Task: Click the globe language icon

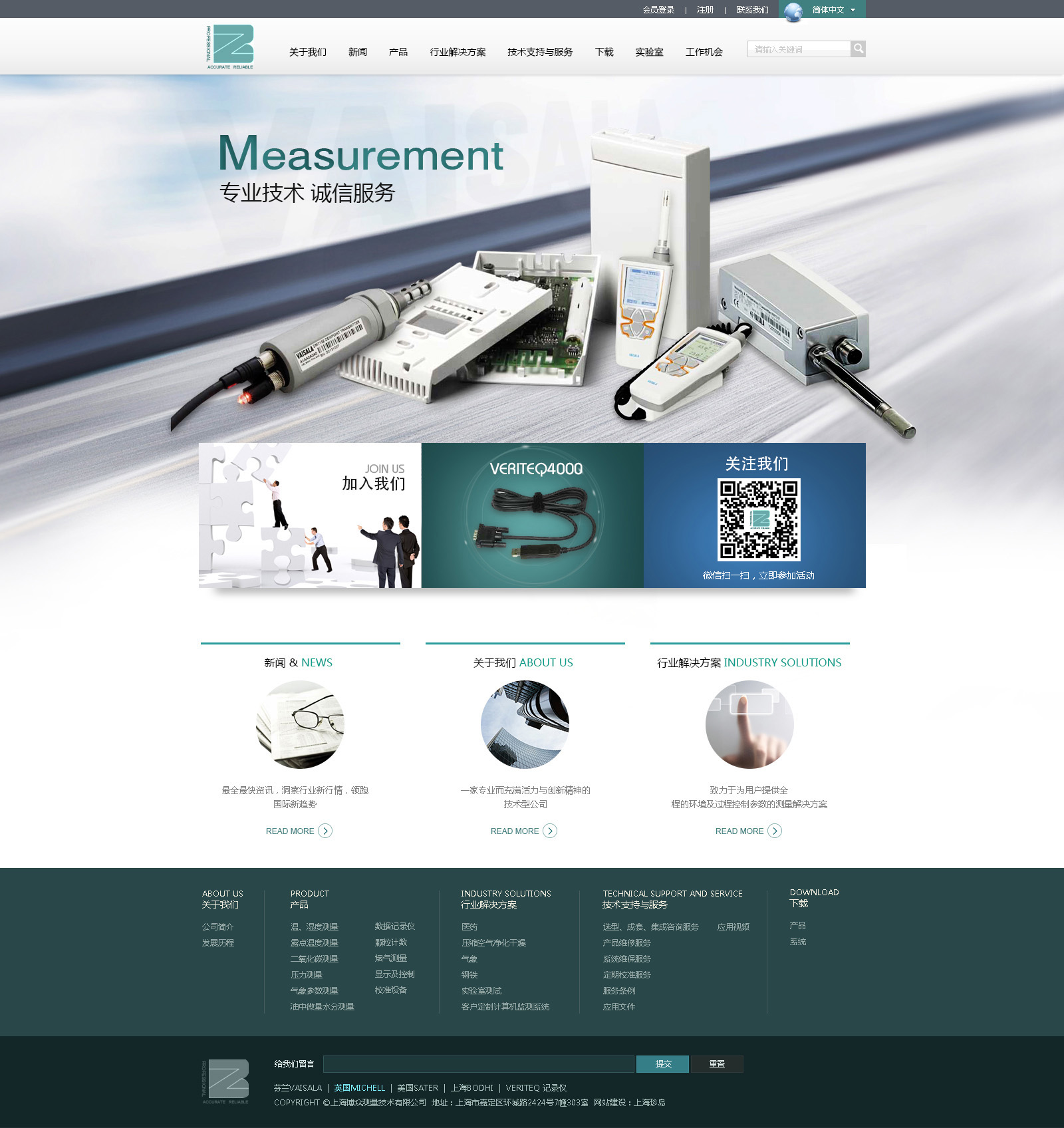Action: pyautogui.click(x=793, y=11)
